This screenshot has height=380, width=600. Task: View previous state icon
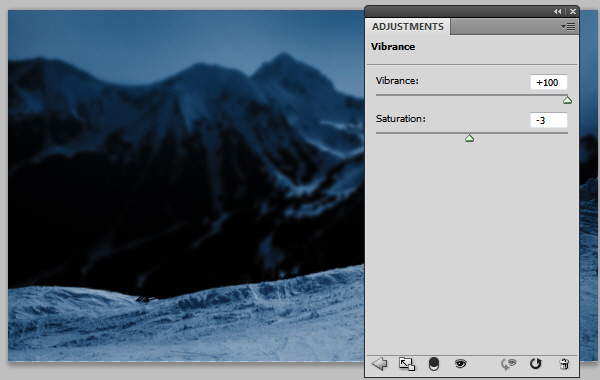click(509, 364)
